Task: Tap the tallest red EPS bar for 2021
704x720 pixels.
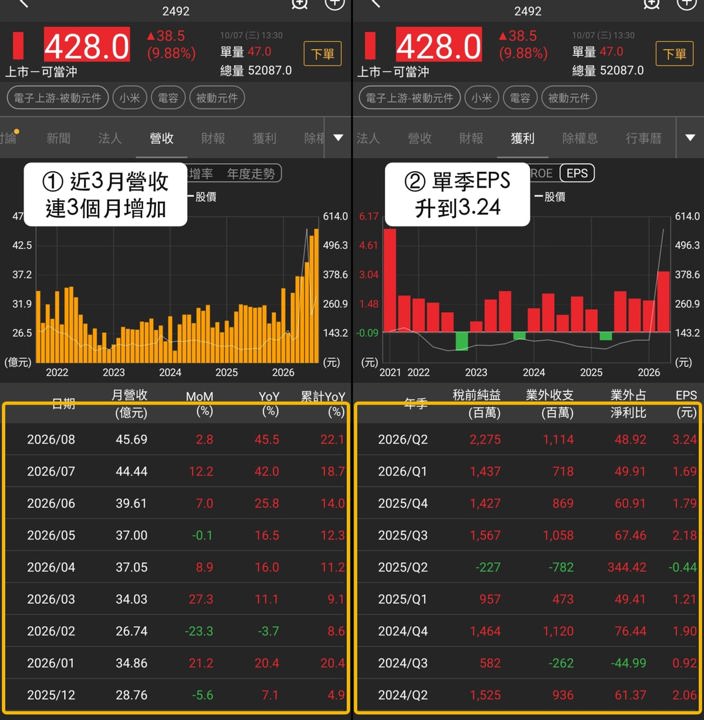Action: (389, 280)
